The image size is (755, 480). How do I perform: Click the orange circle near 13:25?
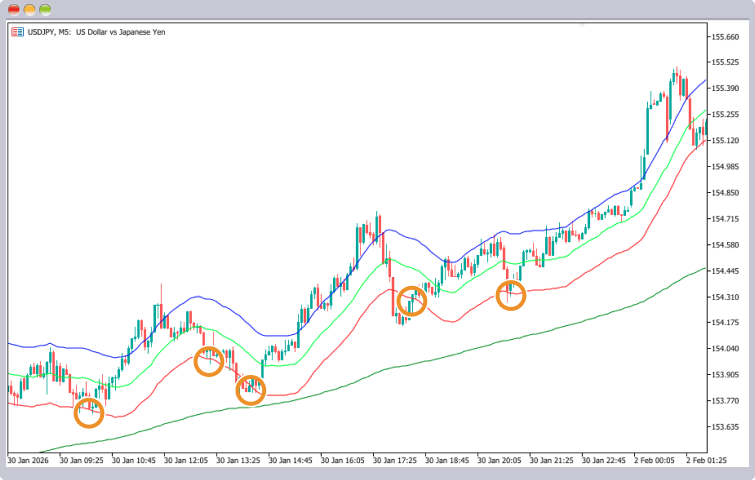click(x=251, y=390)
